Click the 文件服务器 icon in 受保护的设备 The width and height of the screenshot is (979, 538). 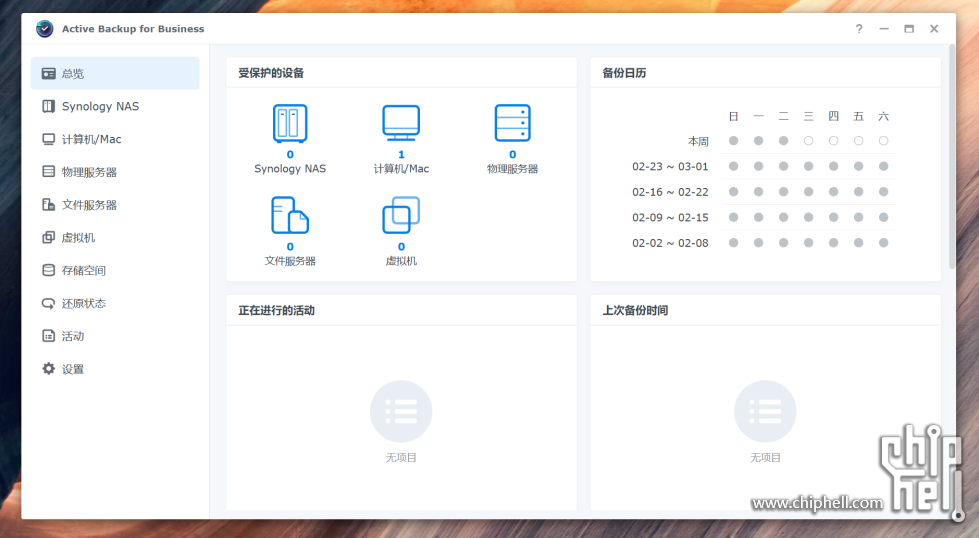[290, 215]
